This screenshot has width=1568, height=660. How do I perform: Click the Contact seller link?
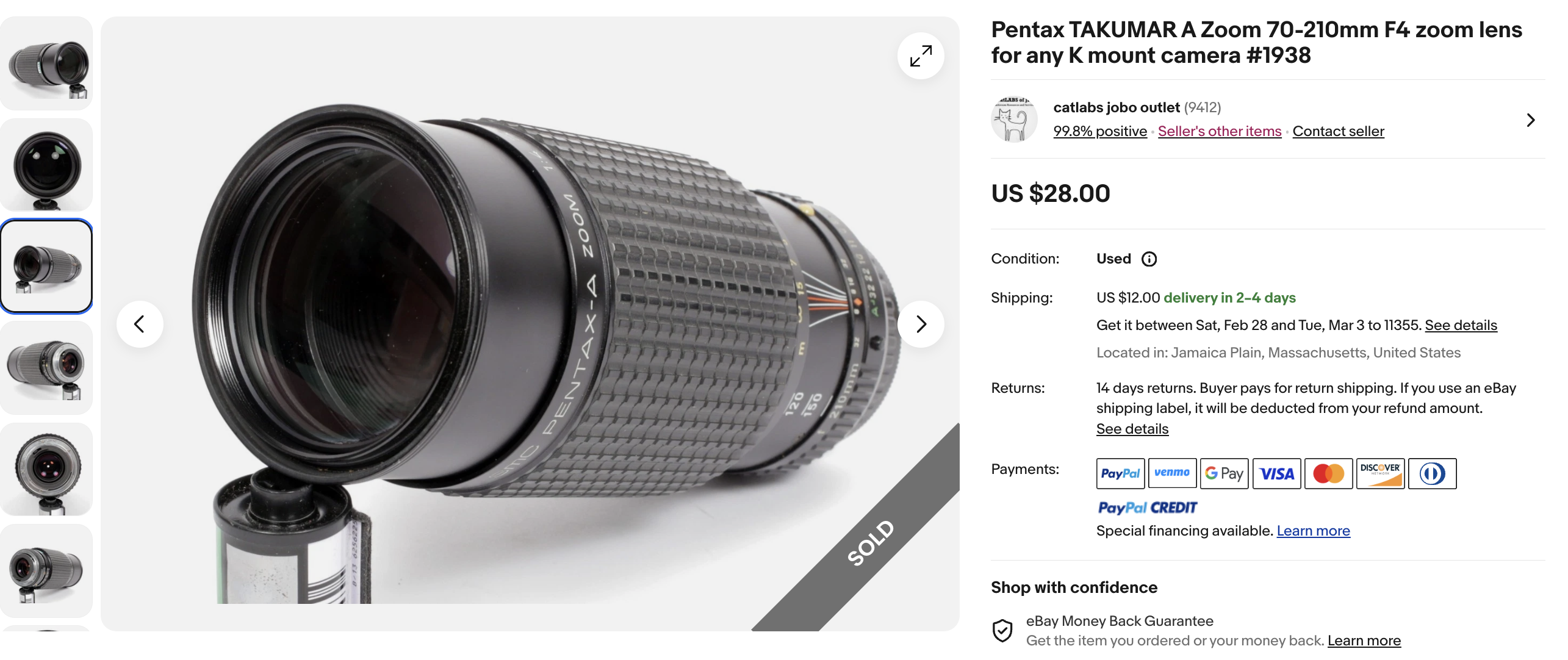[1338, 131]
